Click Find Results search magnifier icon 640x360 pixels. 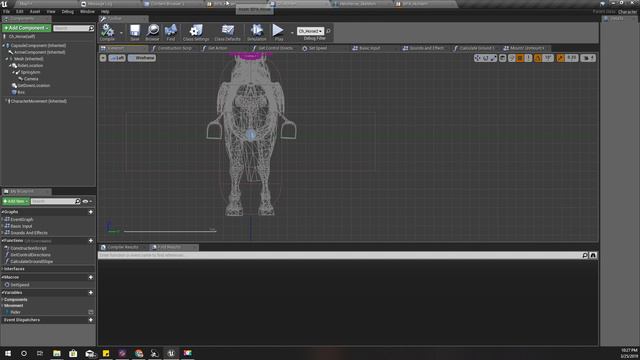coord(585,255)
